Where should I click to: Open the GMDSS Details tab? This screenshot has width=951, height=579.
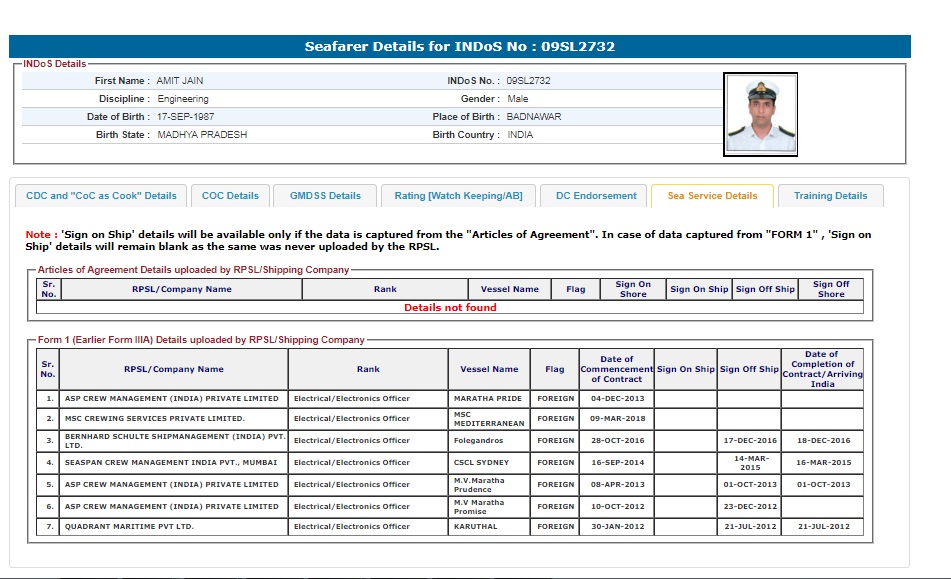coord(325,196)
